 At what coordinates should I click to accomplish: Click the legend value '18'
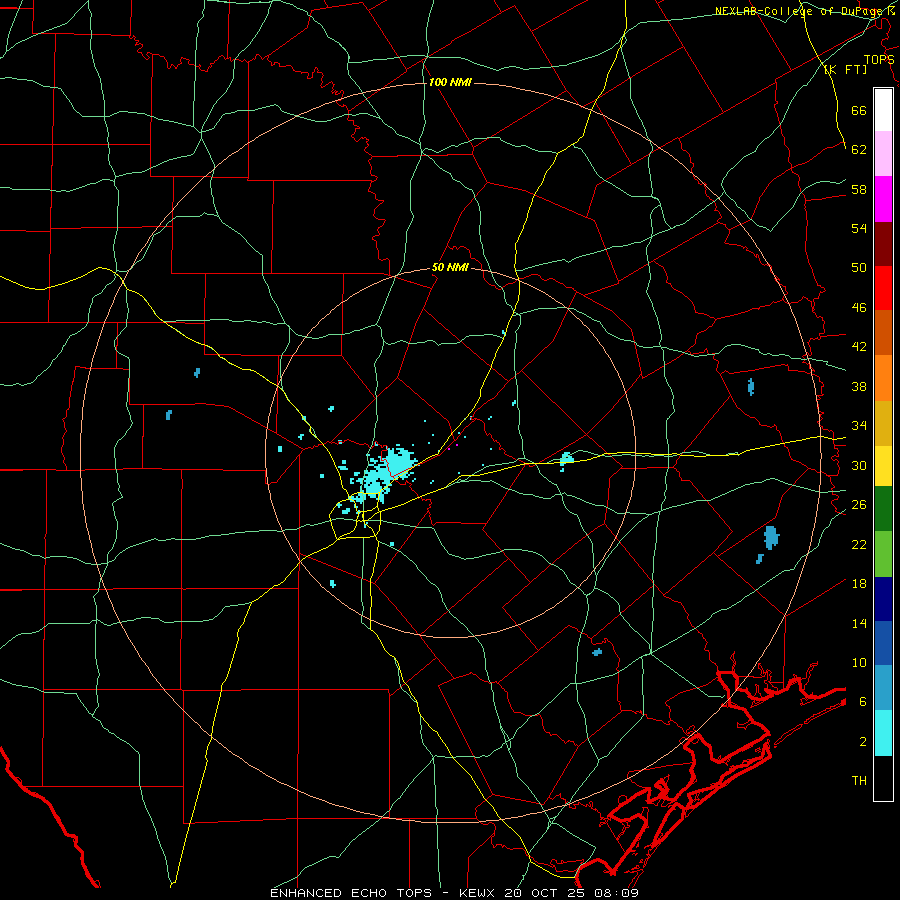click(x=859, y=584)
